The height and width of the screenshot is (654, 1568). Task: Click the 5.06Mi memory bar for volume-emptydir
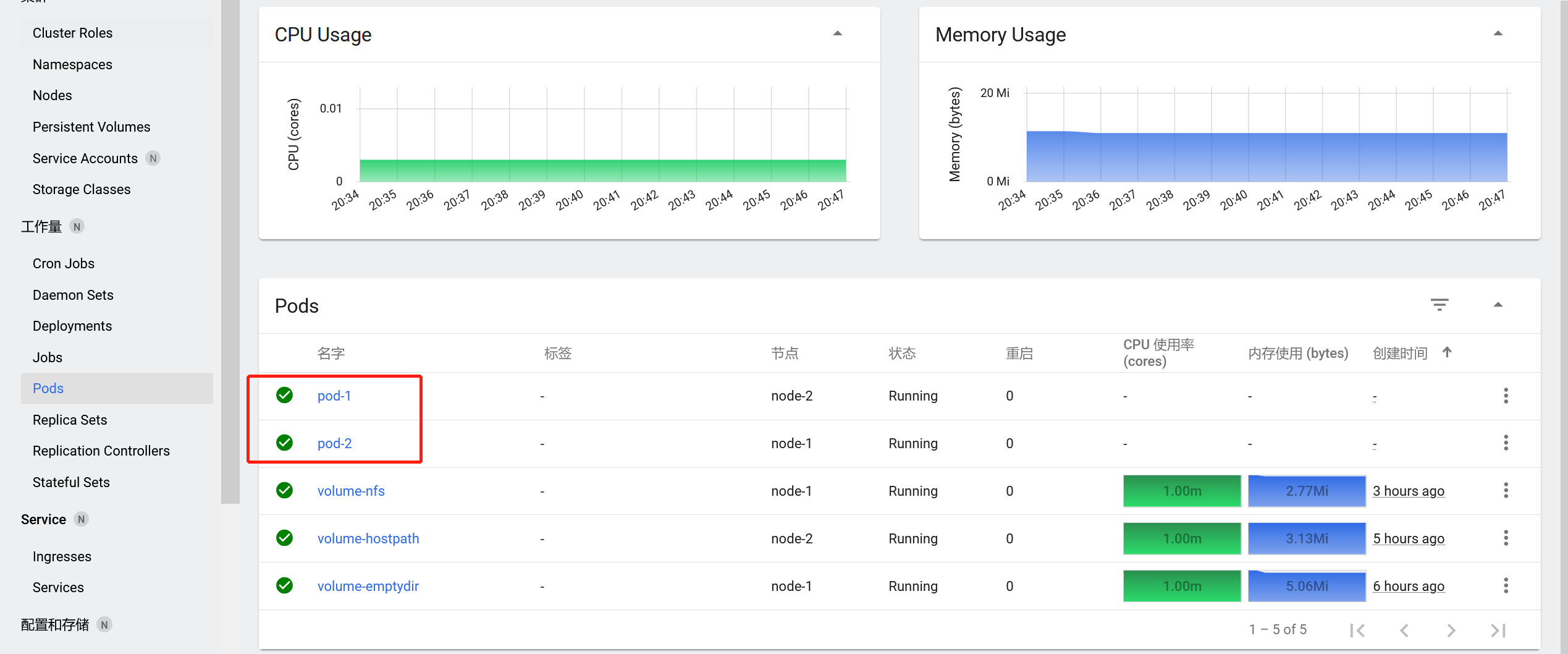(x=1307, y=586)
